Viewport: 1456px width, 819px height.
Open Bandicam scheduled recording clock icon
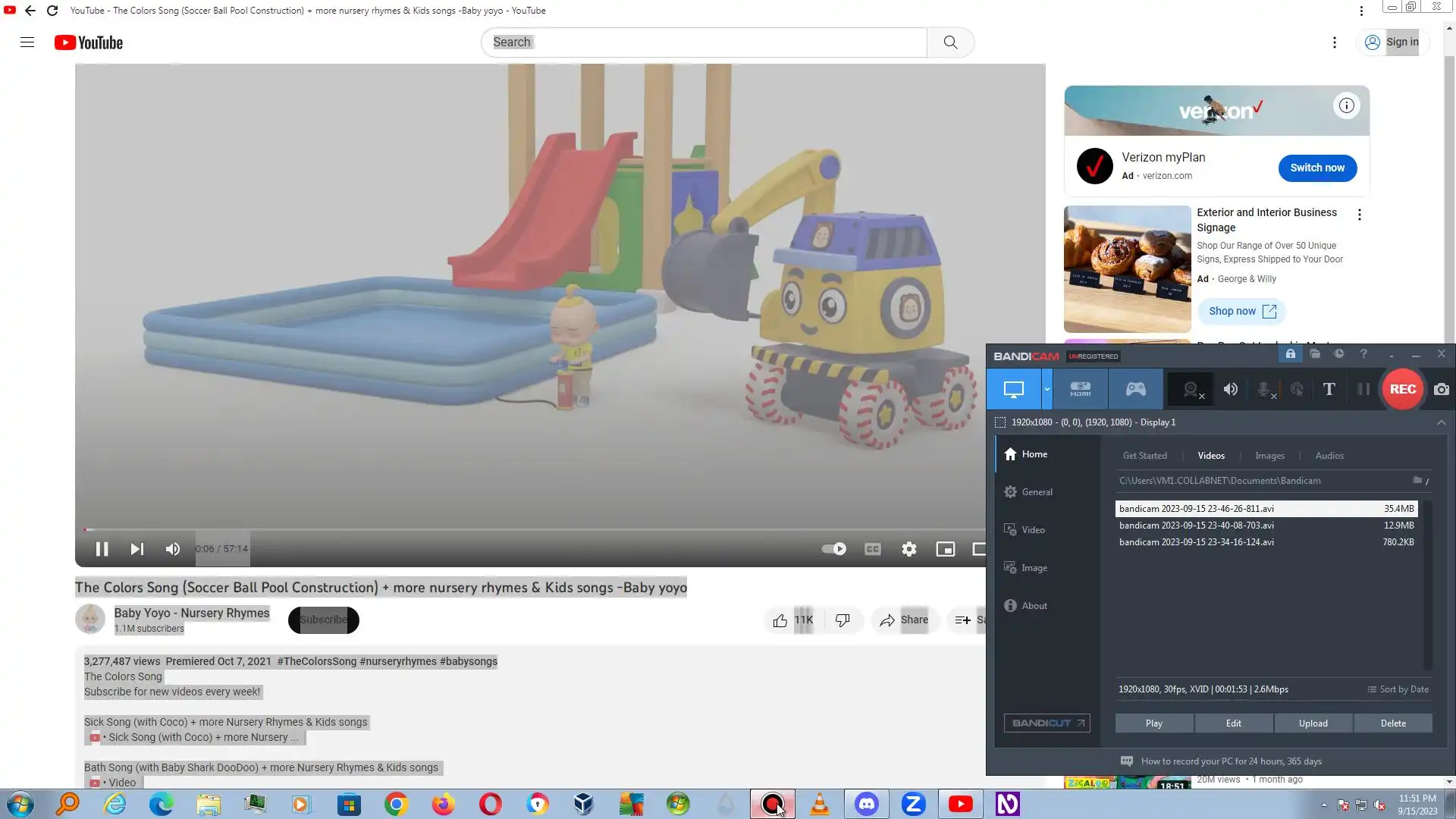coord(1339,354)
